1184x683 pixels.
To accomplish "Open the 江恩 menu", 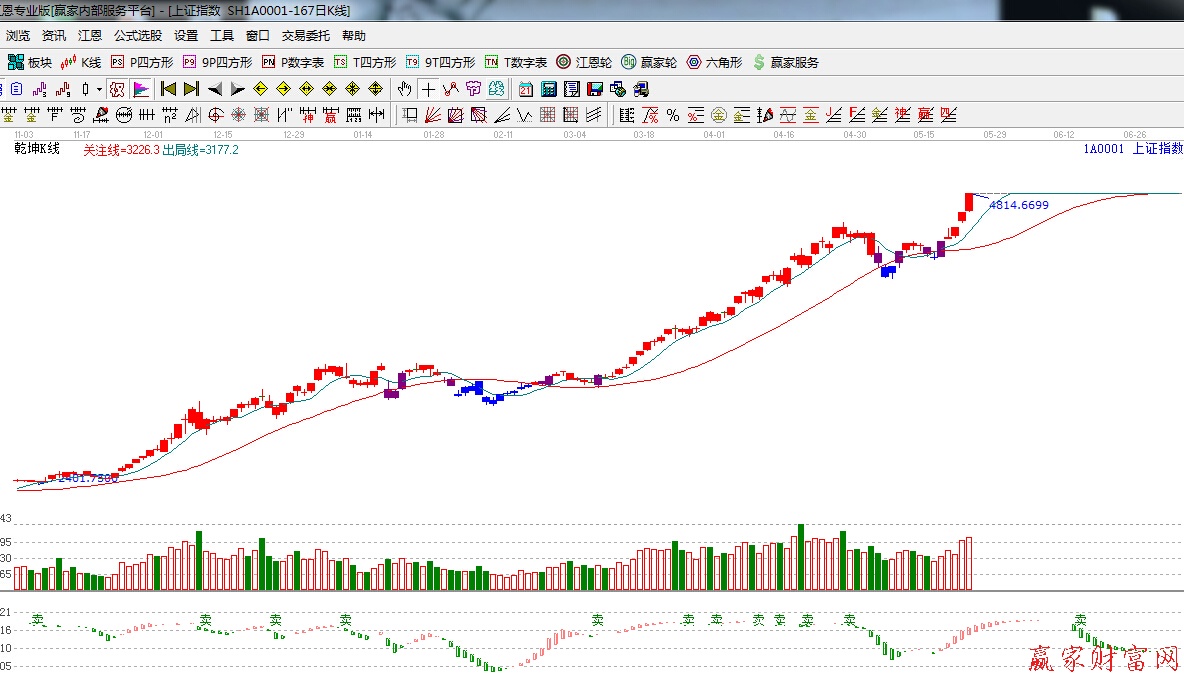I will [90, 35].
